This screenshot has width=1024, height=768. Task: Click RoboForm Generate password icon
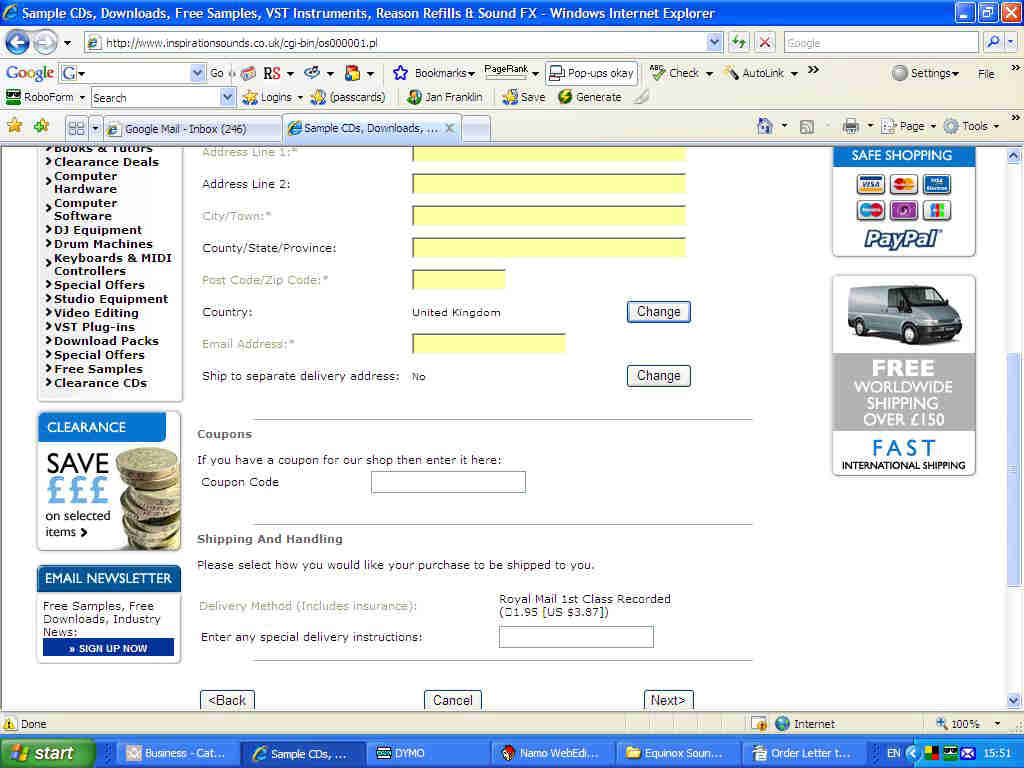tap(590, 97)
